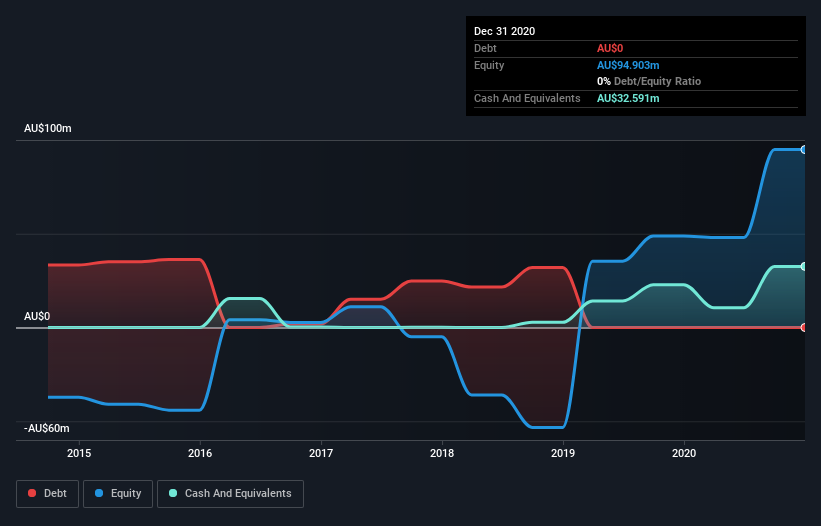Click the 2016 x-axis label

tap(200, 453)
